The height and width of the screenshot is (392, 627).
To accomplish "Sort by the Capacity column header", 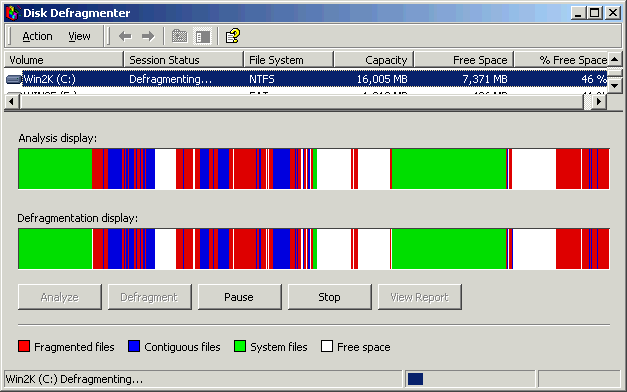I will 373,60.
